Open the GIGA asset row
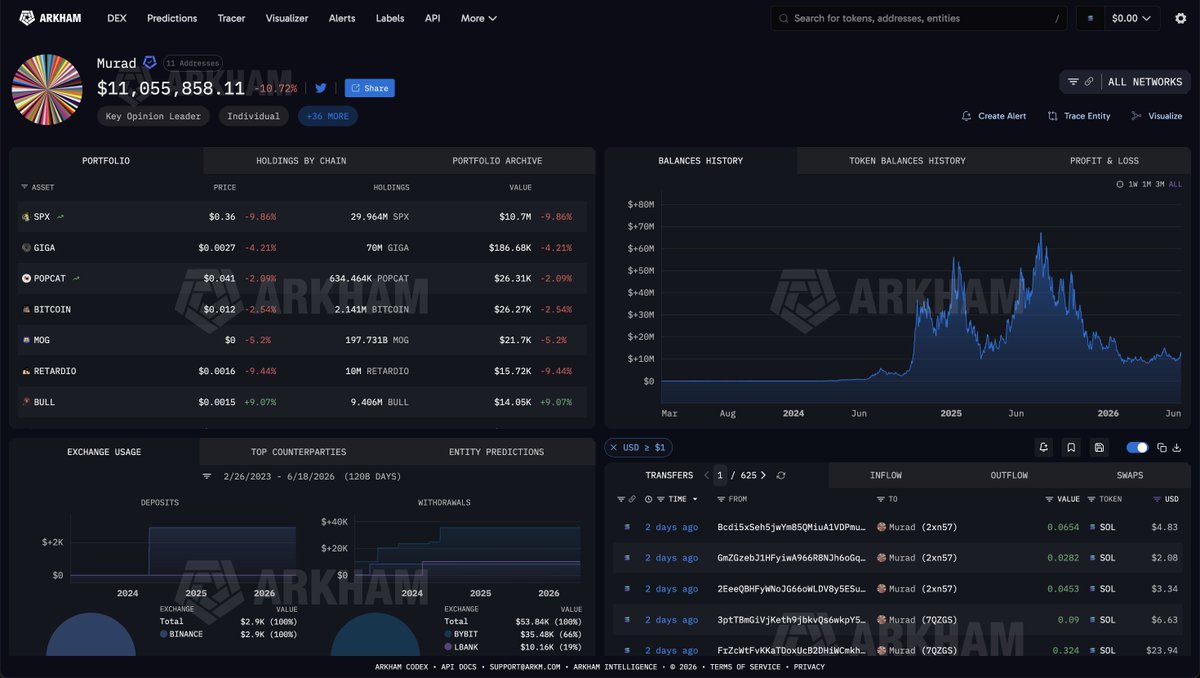The height and width of the screenshot is (678, 1200). click(x=302, y=247)
